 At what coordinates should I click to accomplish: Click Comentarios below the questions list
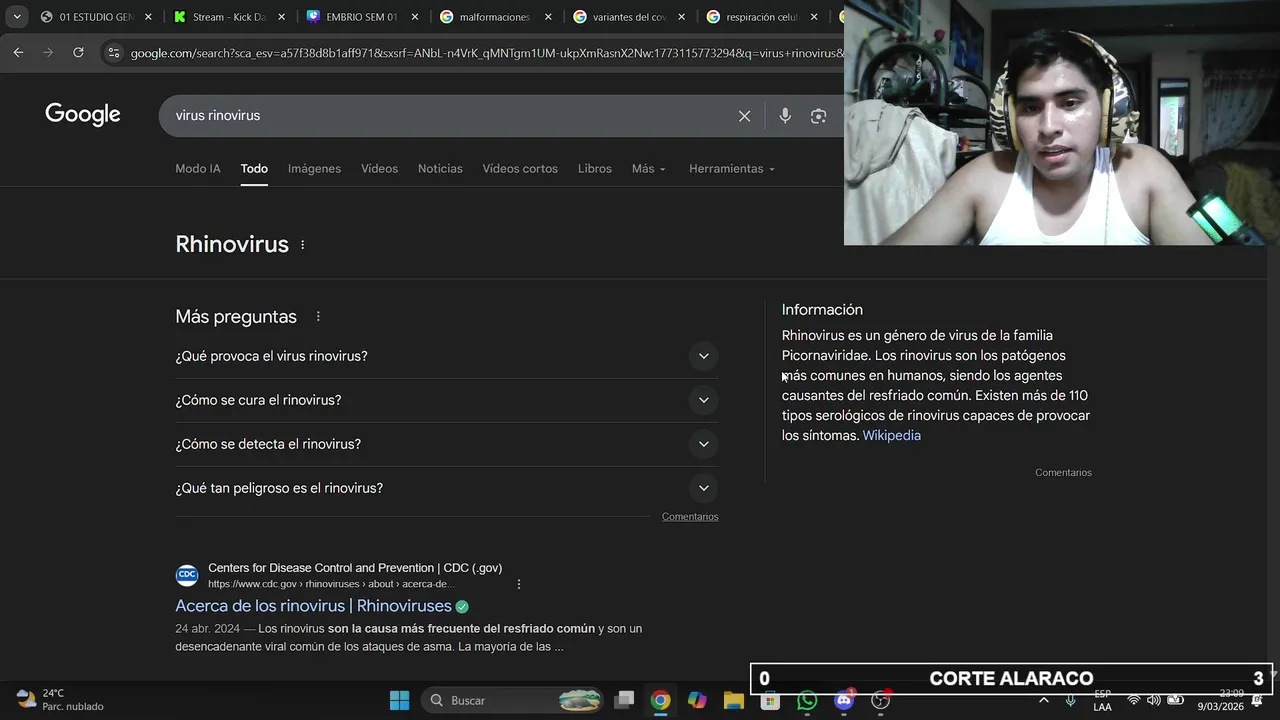690,517
